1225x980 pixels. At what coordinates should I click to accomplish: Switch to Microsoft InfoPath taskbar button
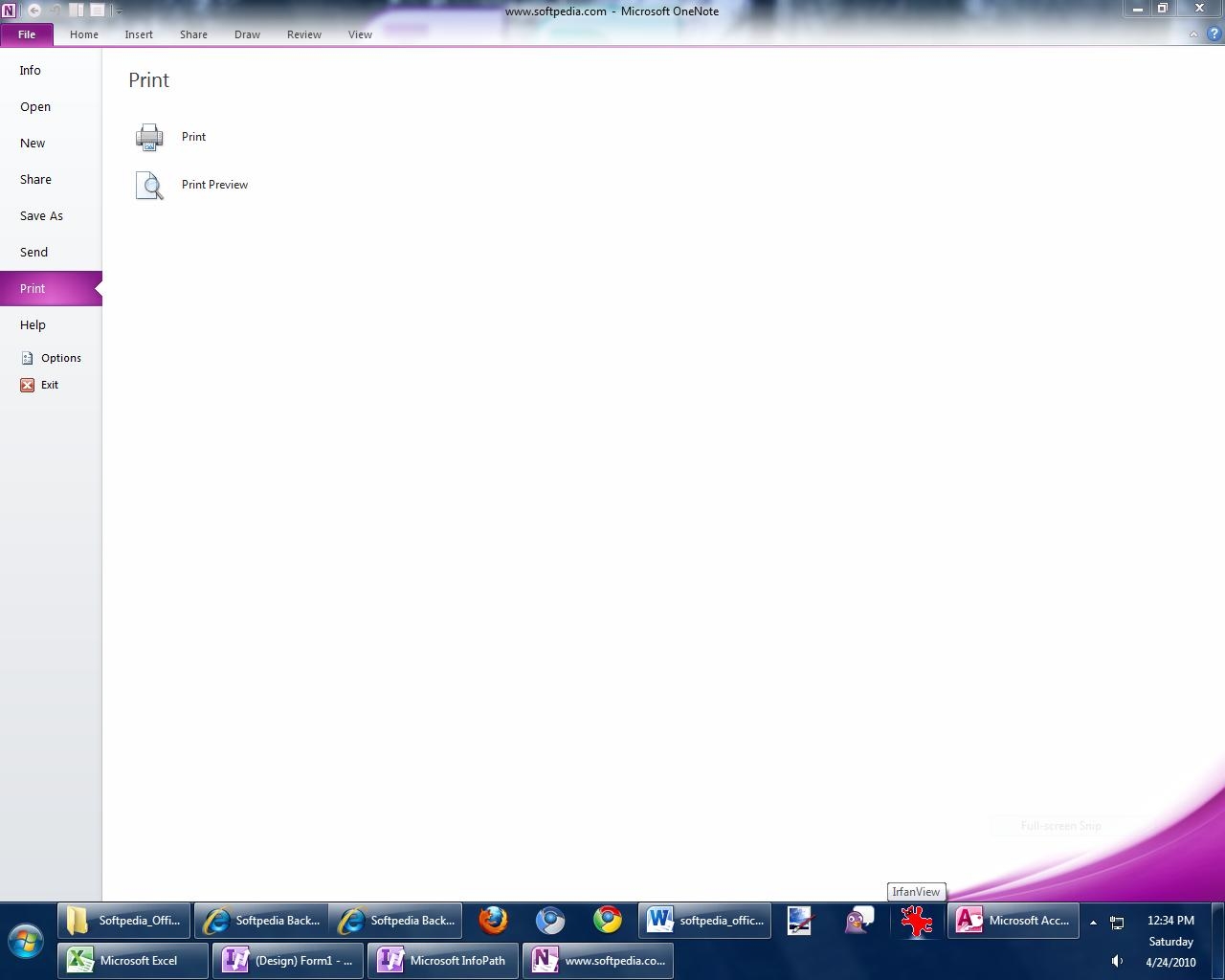point(443,961)
